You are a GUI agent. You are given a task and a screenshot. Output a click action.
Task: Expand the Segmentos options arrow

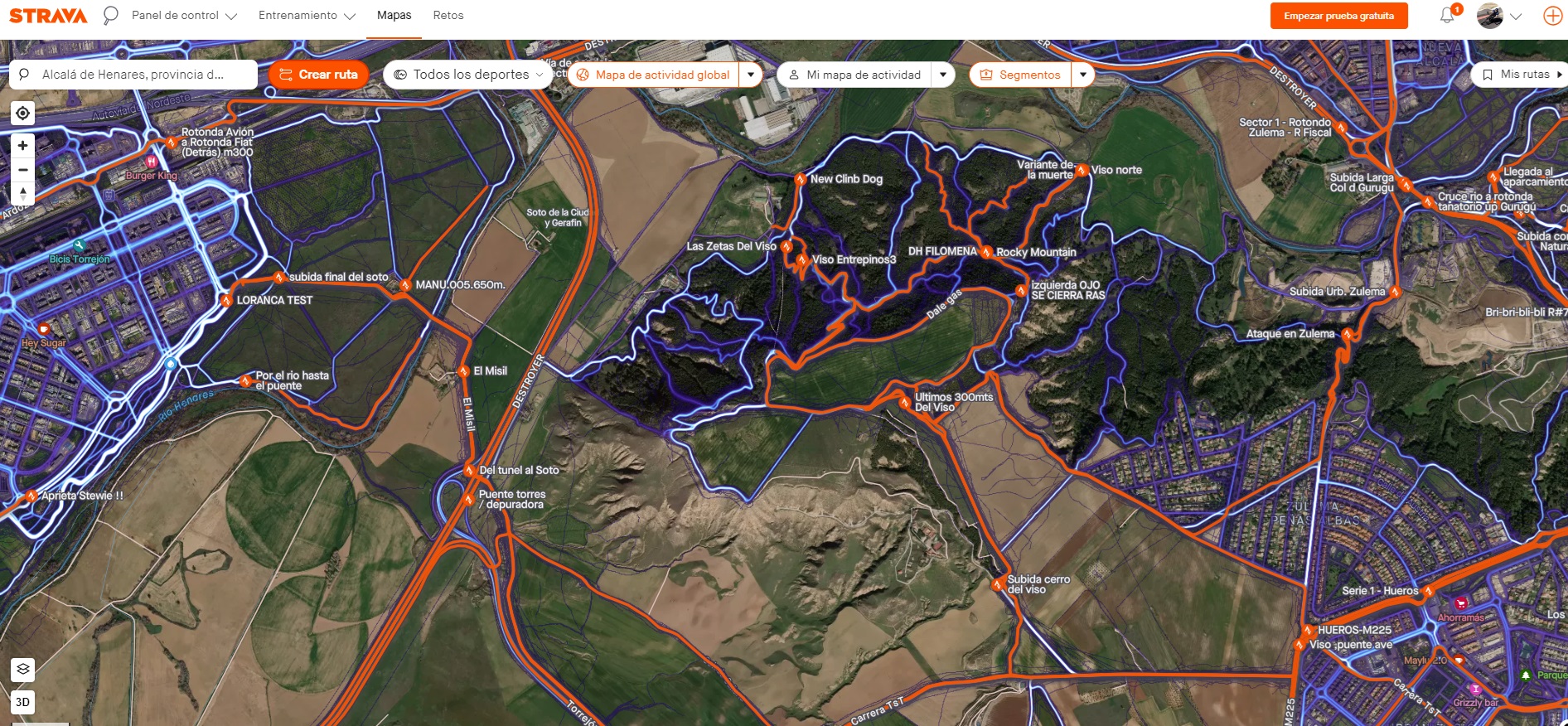(x=1082, y=75)
